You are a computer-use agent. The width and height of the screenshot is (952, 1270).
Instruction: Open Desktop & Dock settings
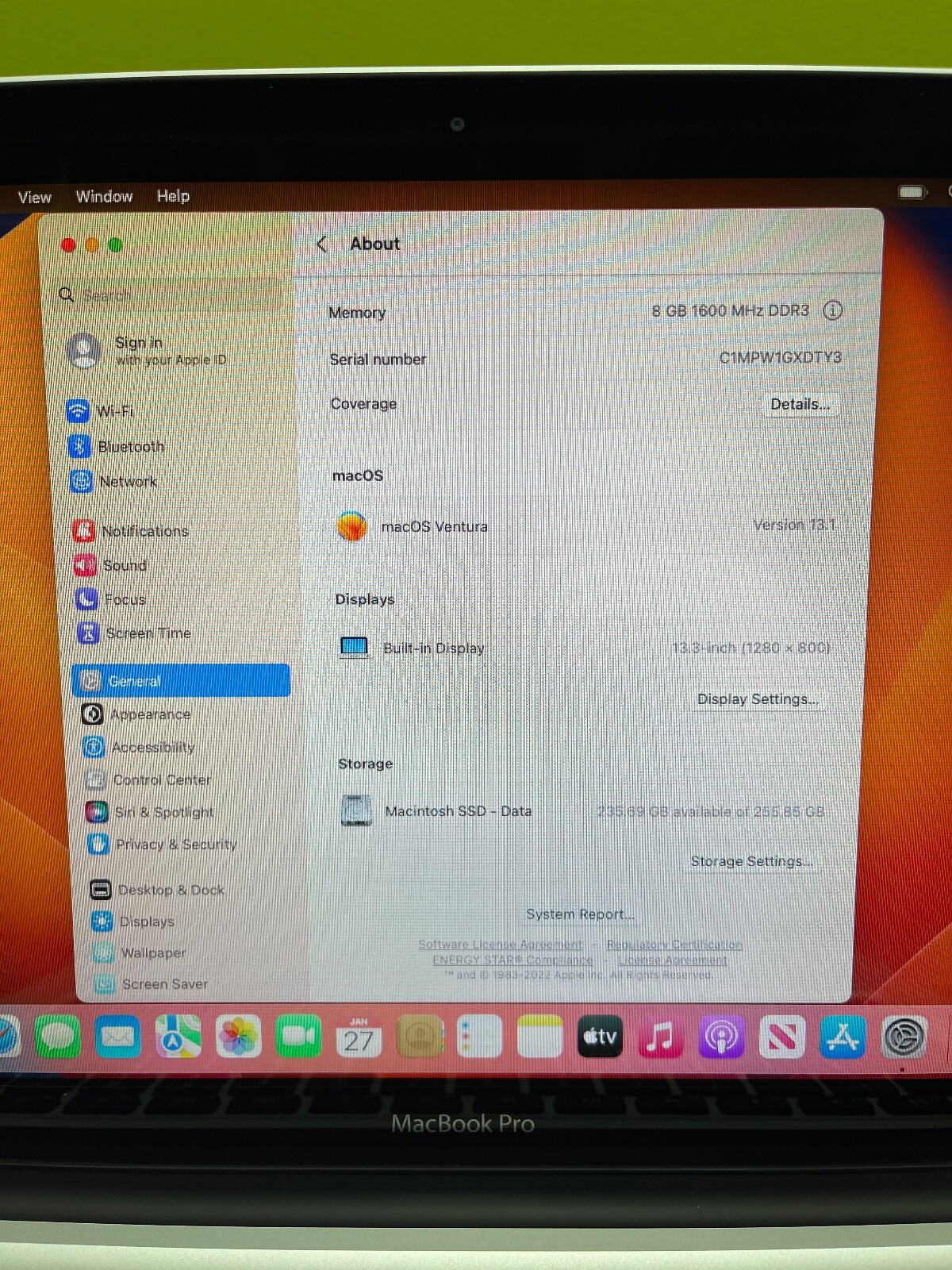[x=157, y=890]
